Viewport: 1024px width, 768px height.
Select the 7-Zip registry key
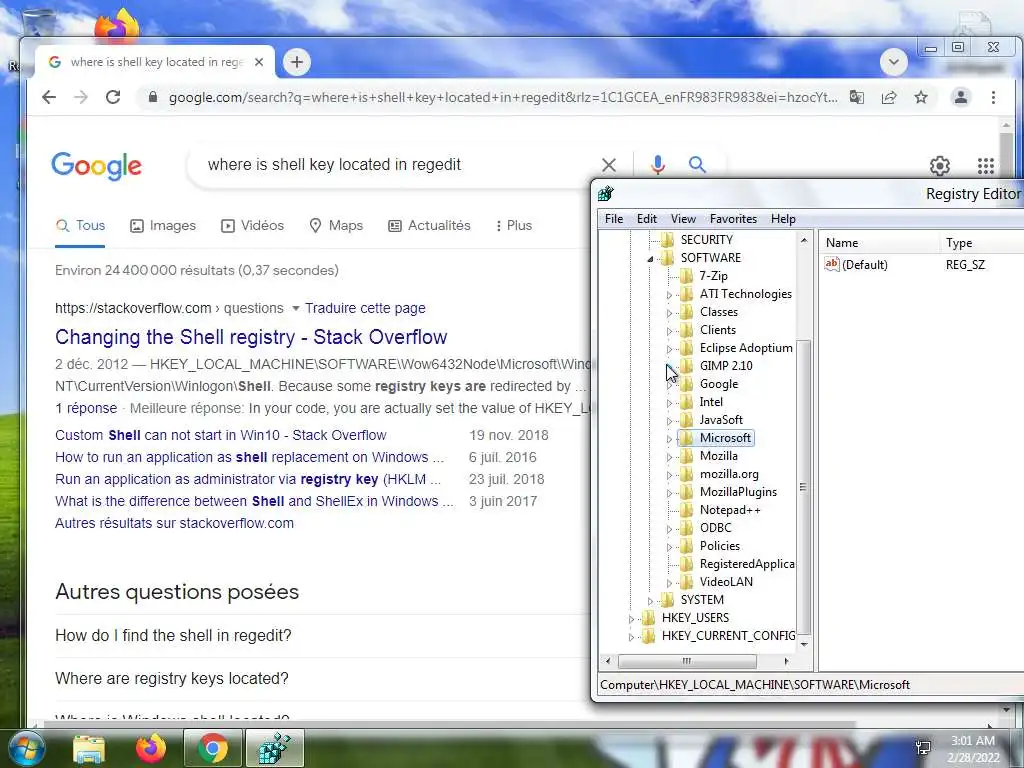click(713, 276)
